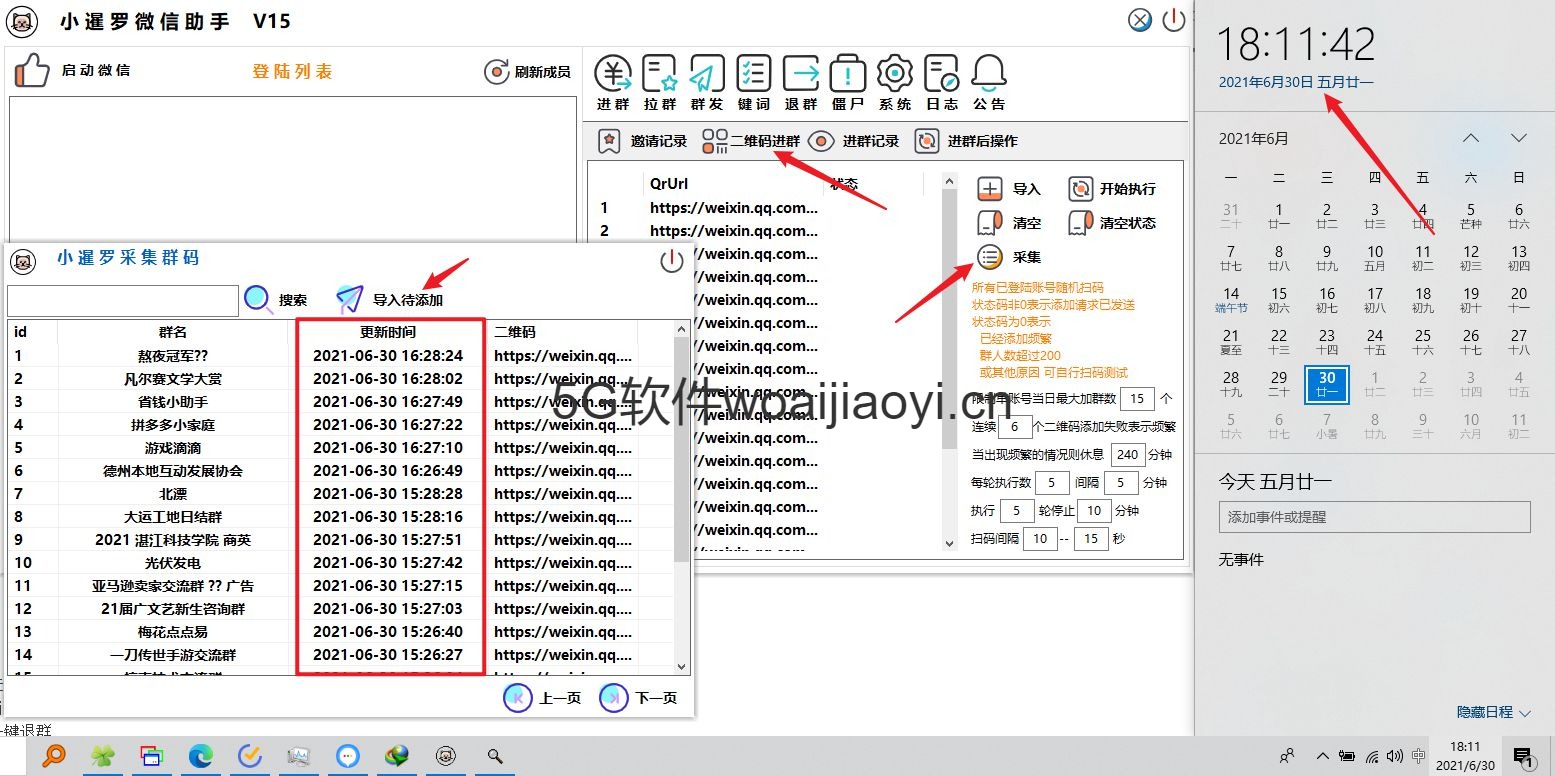1555x776 pixels.
Task: Select row 梅花点点易
Action: tap(342, 631)
